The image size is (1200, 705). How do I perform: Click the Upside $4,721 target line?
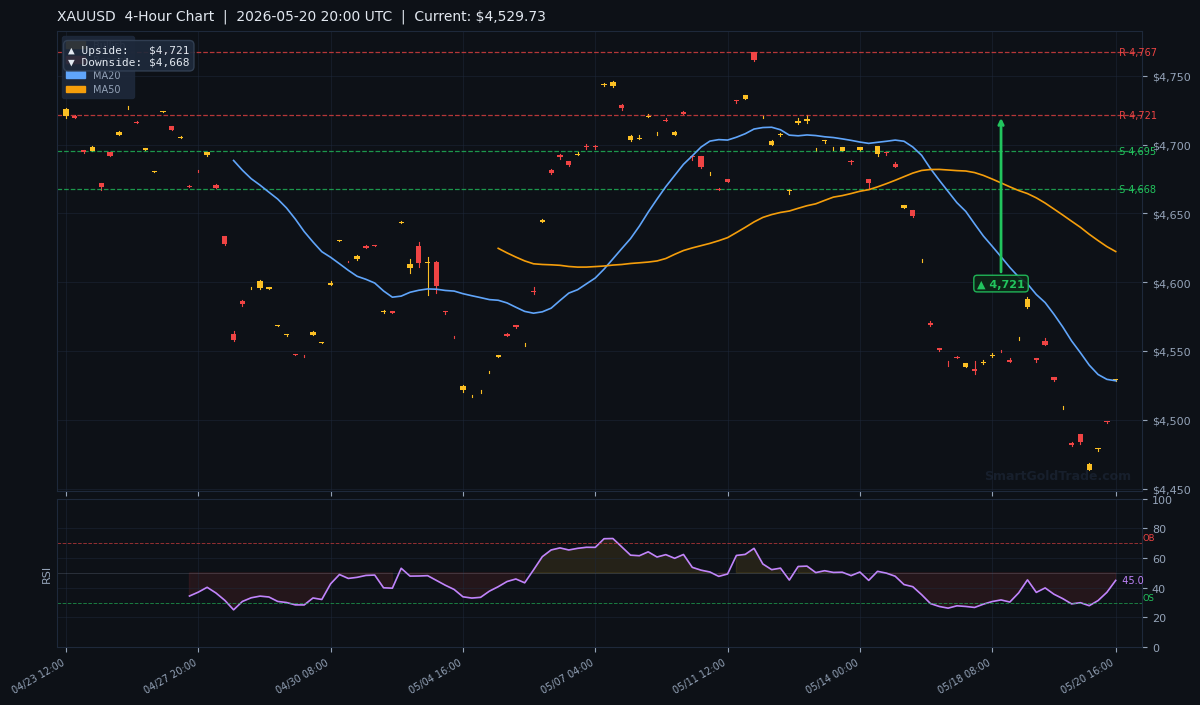pyautogui.click(x=128, y=50)
